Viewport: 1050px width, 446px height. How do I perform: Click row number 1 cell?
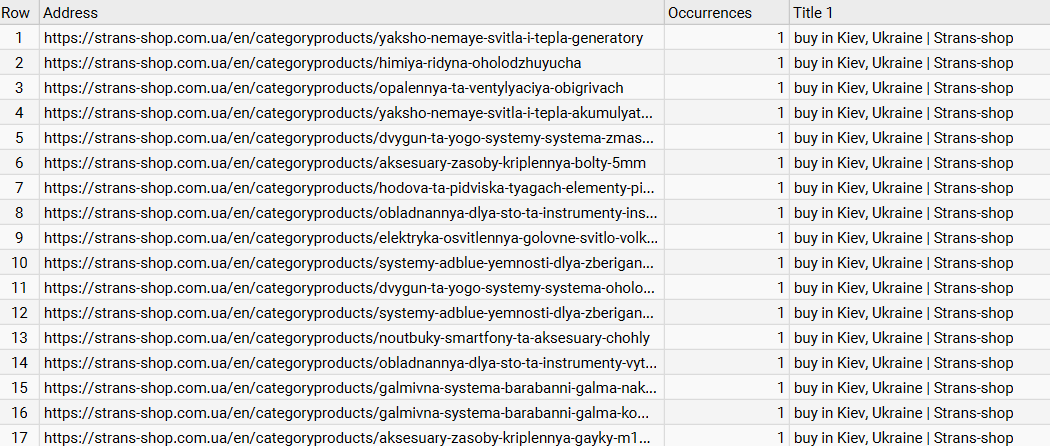tap(19, 38)
